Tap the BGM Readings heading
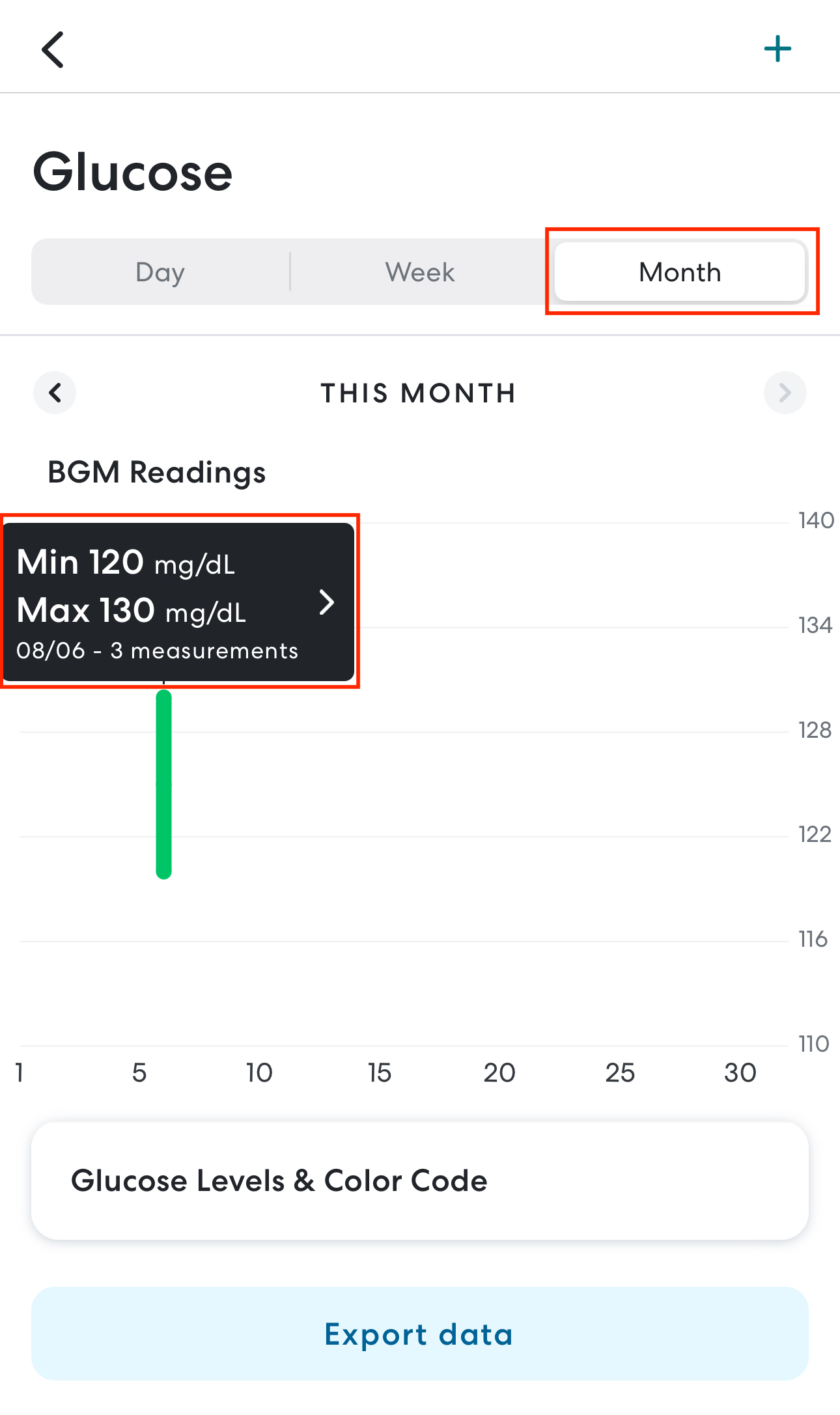Image resolution: width=840 pixels, height=1415 pixels. pos(157,472)
